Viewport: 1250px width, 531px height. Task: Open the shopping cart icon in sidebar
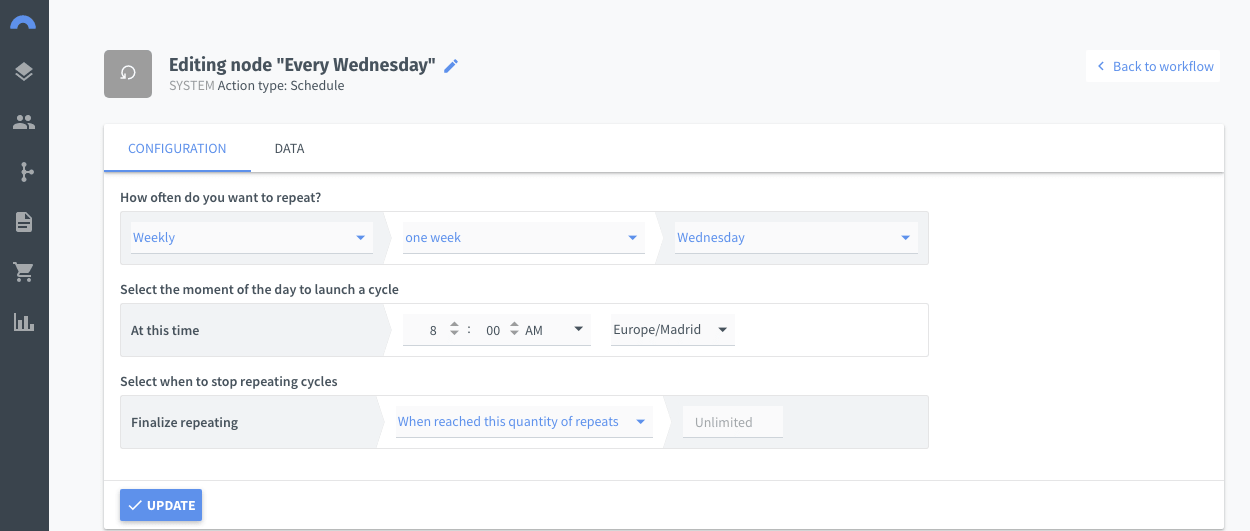tap(24, 272)
